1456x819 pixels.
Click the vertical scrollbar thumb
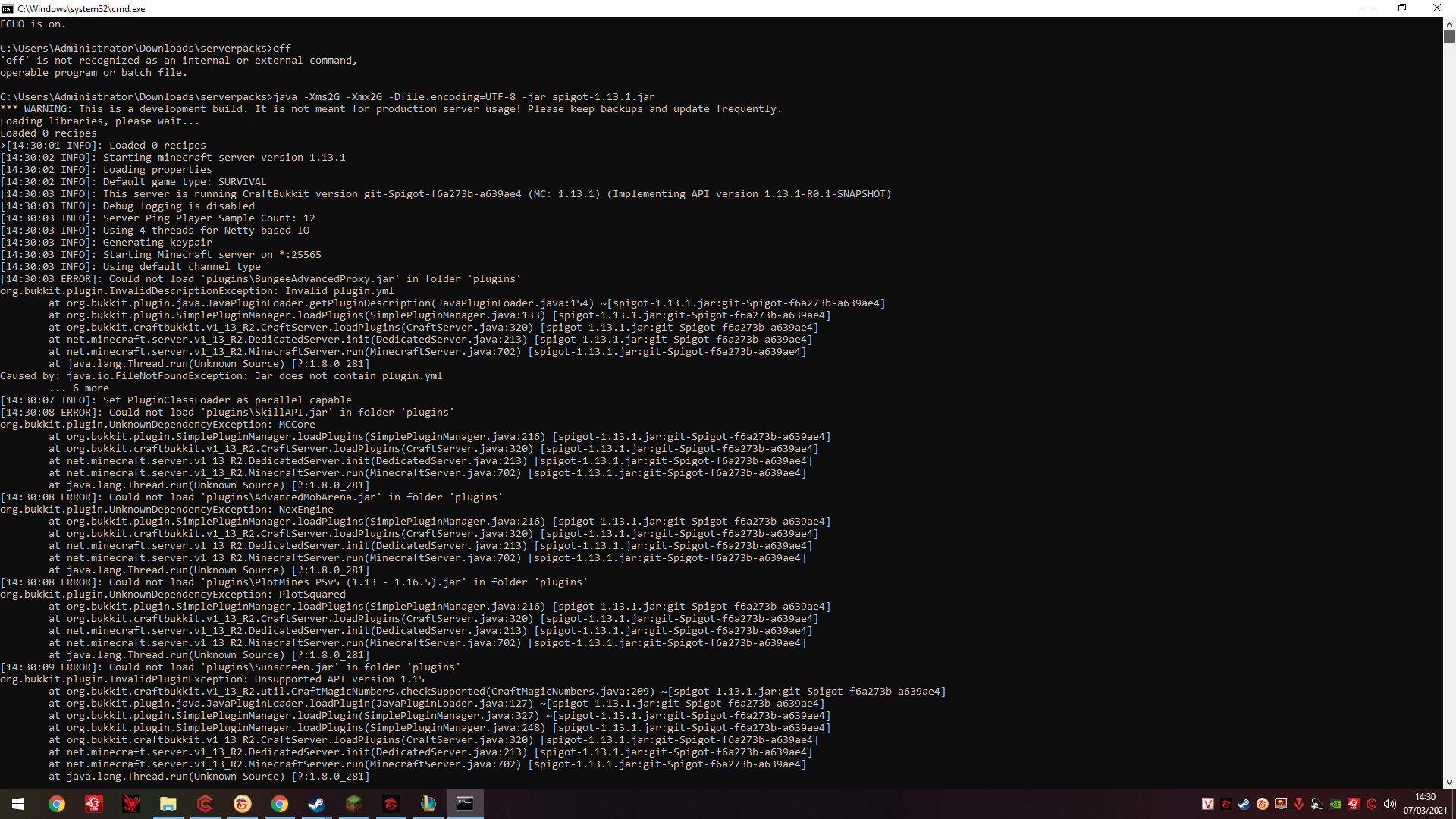click(x=1449, y=36)
